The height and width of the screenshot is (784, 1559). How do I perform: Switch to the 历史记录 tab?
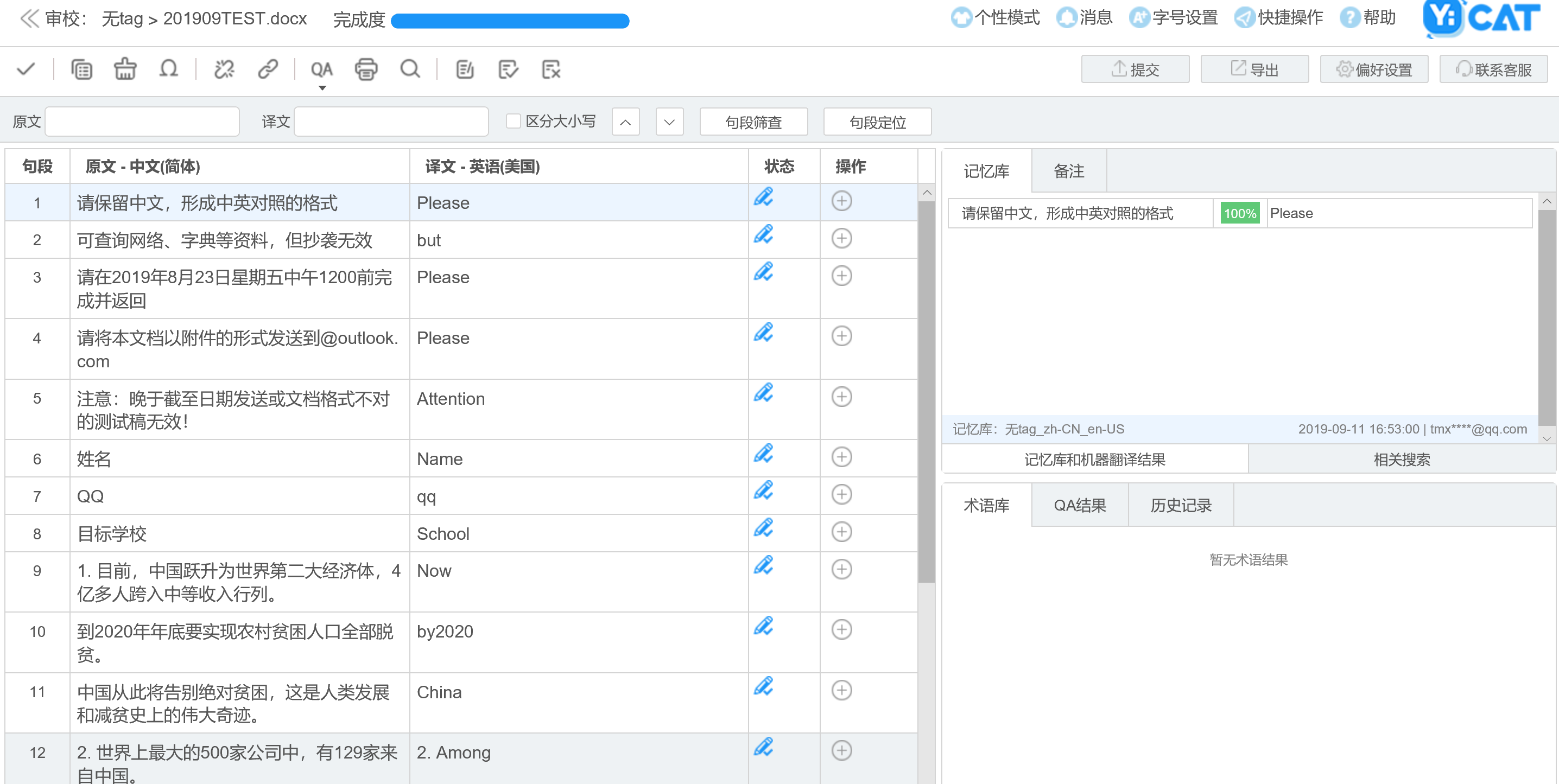pyautogui.click(x=1181, y=505)
